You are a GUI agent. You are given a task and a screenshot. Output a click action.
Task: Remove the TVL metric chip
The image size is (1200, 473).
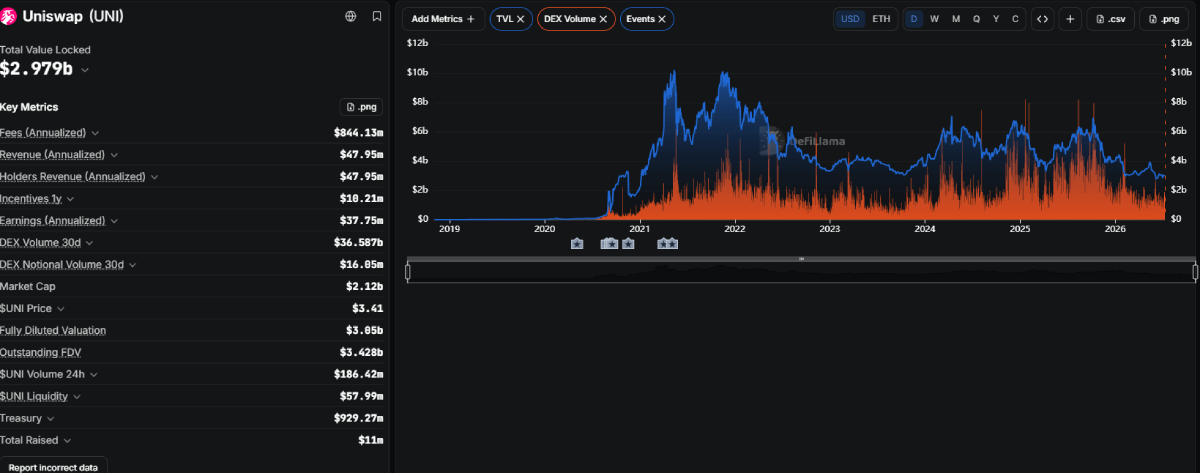click(x=520, y=19)
